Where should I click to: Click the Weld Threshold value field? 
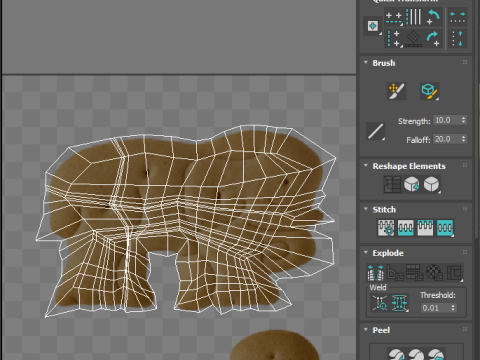coord(435,308)
